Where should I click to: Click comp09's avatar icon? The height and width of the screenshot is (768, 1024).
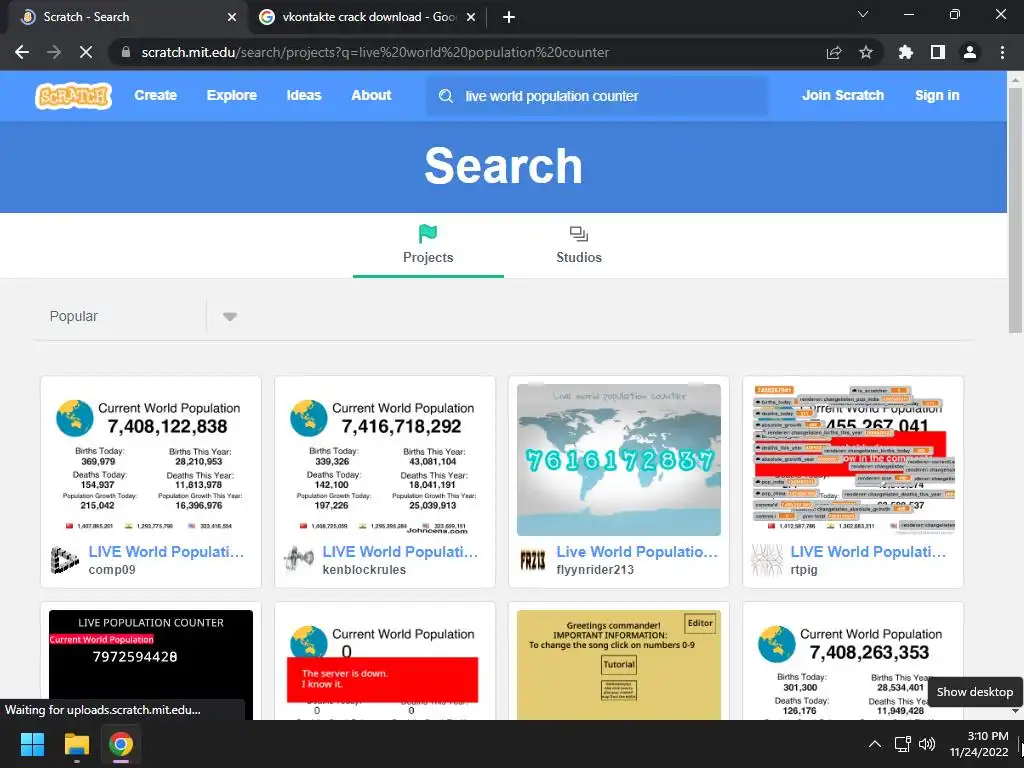(65, 560)
